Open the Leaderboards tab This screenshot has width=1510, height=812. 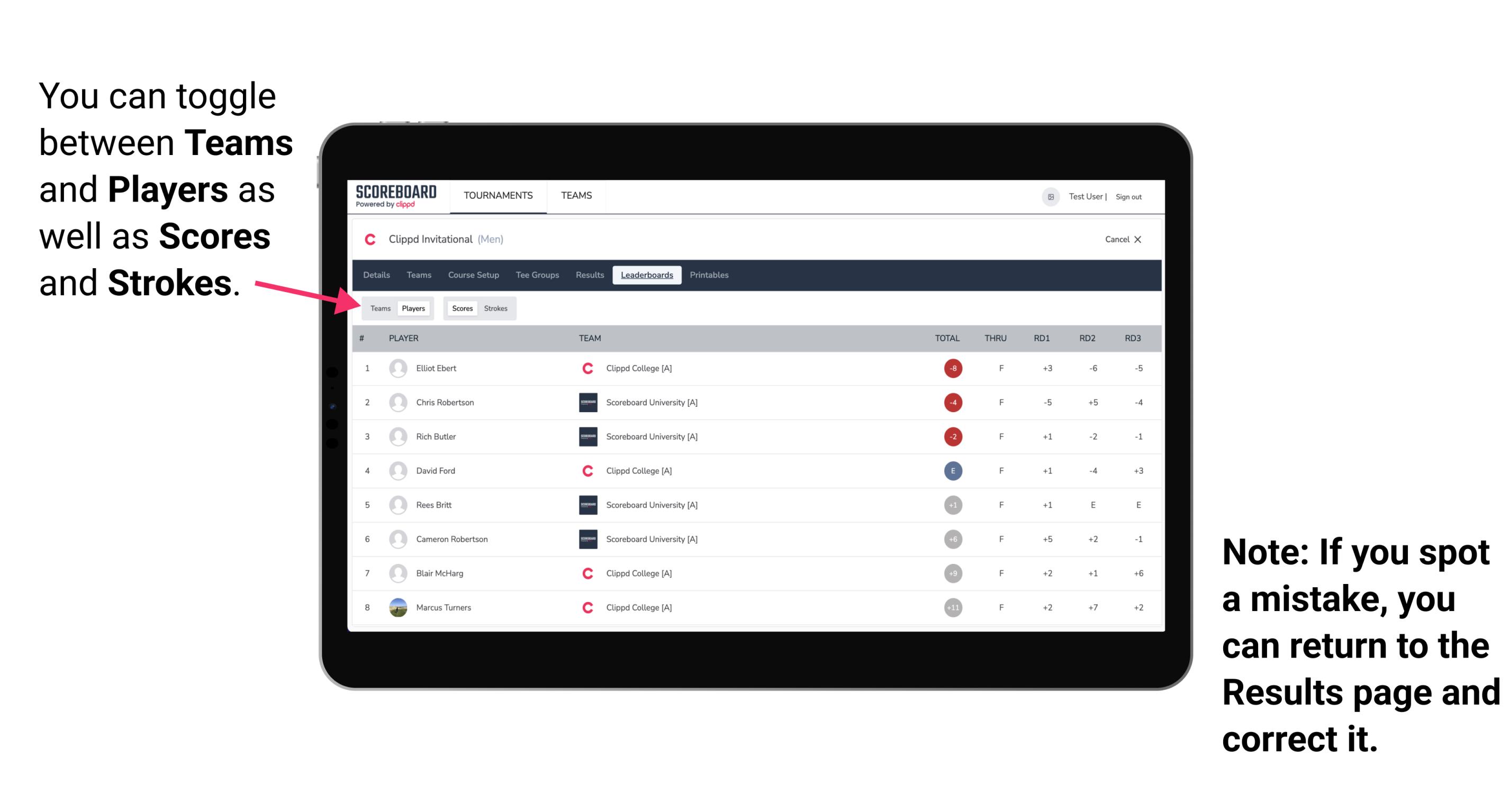(x=647, y=275)
